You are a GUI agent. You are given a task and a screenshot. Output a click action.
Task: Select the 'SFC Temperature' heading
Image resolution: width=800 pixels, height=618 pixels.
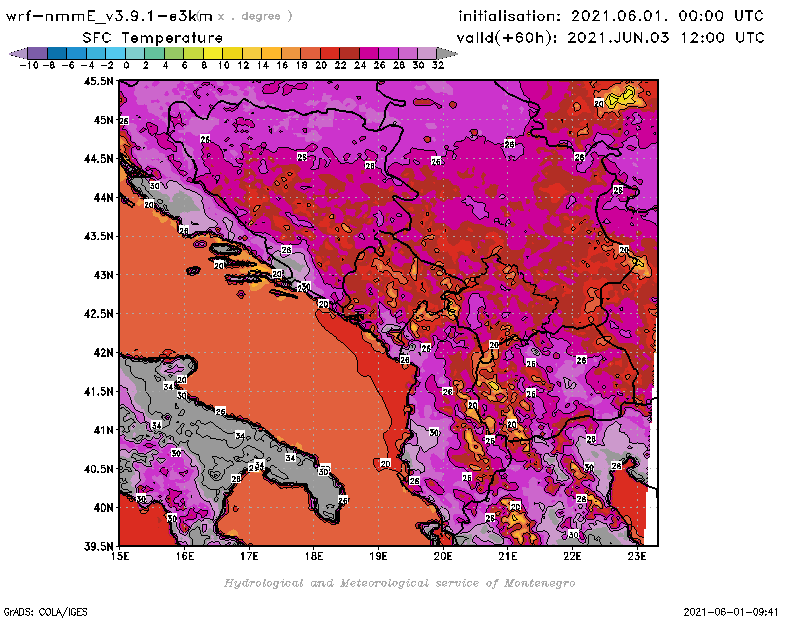(153, 38)
